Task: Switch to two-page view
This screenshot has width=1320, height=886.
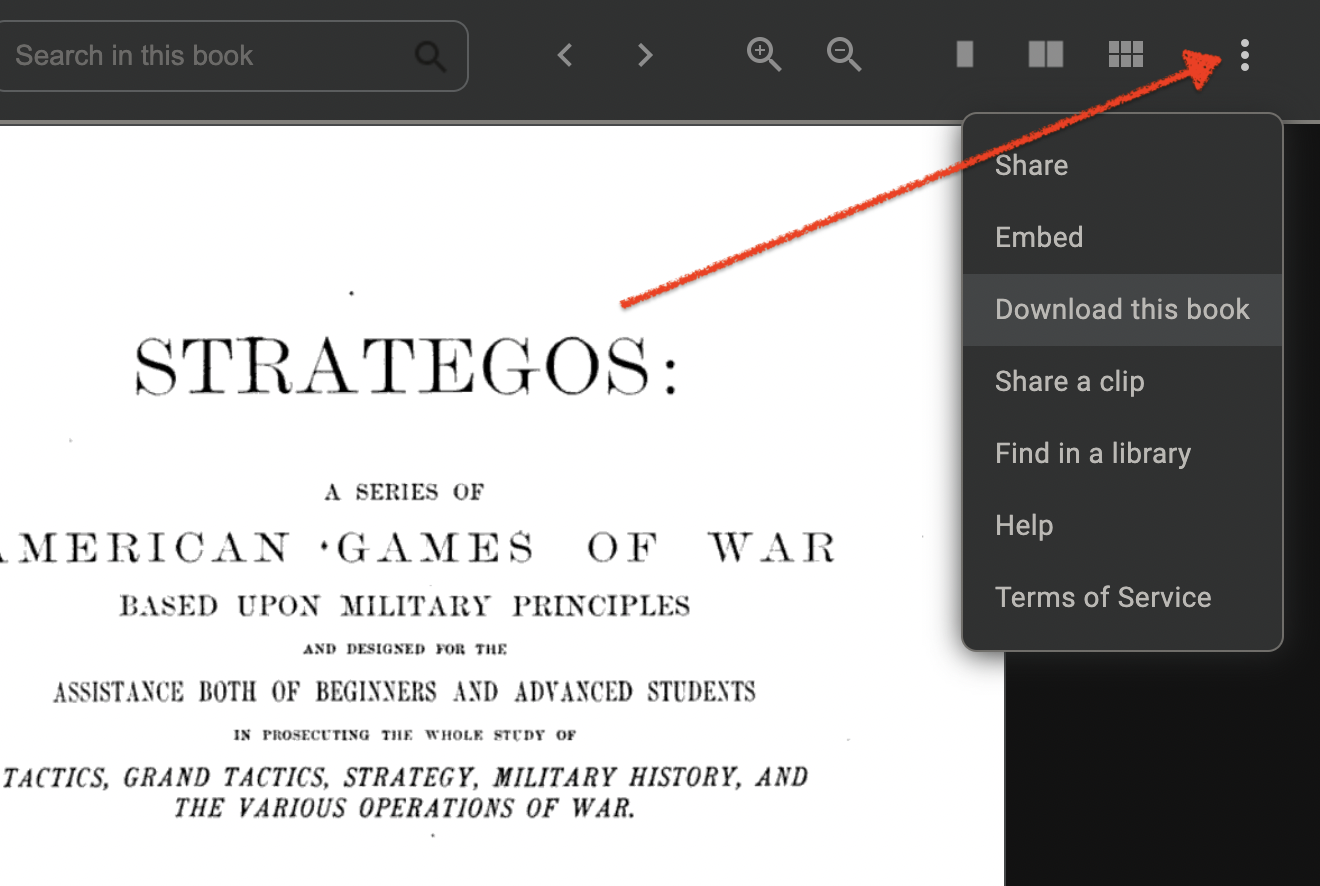Action: tap(1045, 55)
